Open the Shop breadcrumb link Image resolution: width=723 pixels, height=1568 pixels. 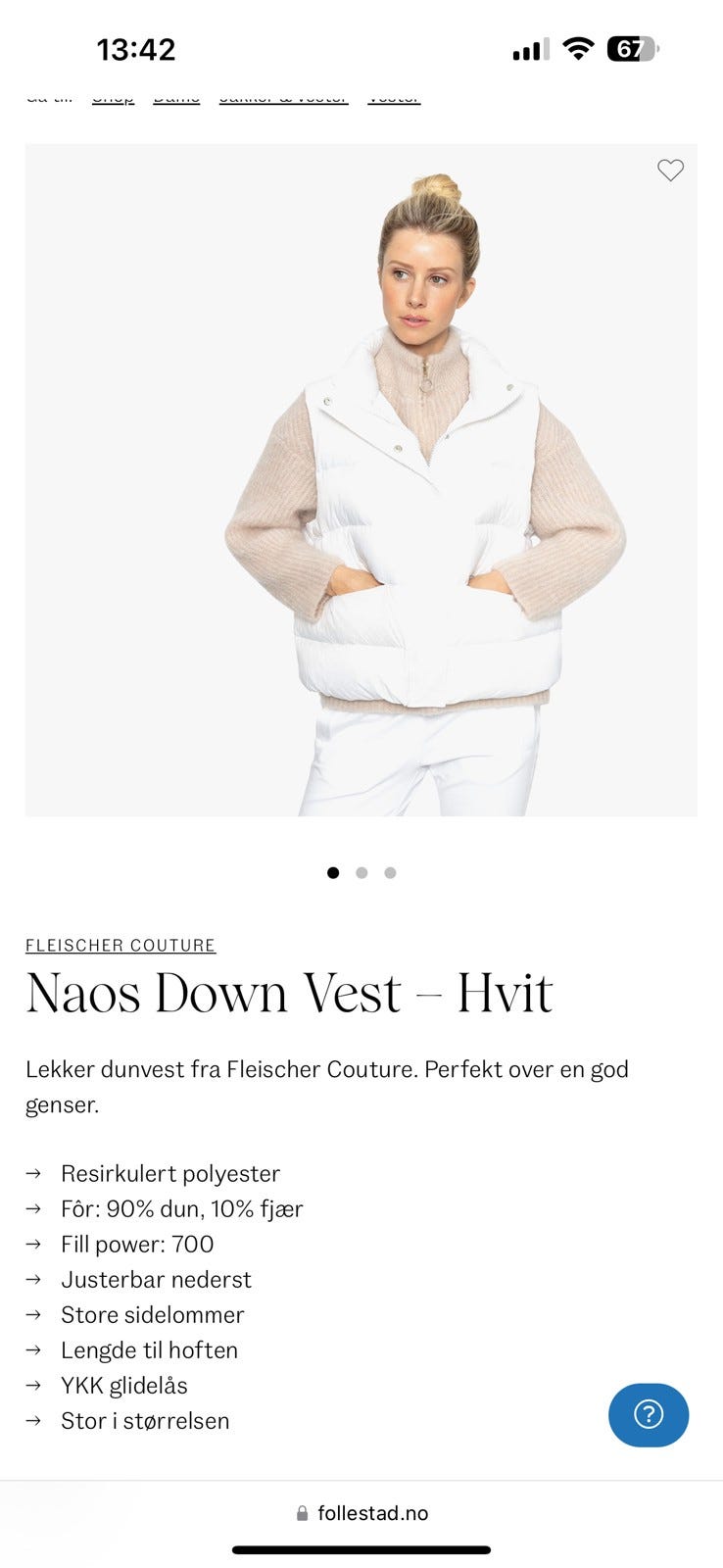(x=113, y=97)
